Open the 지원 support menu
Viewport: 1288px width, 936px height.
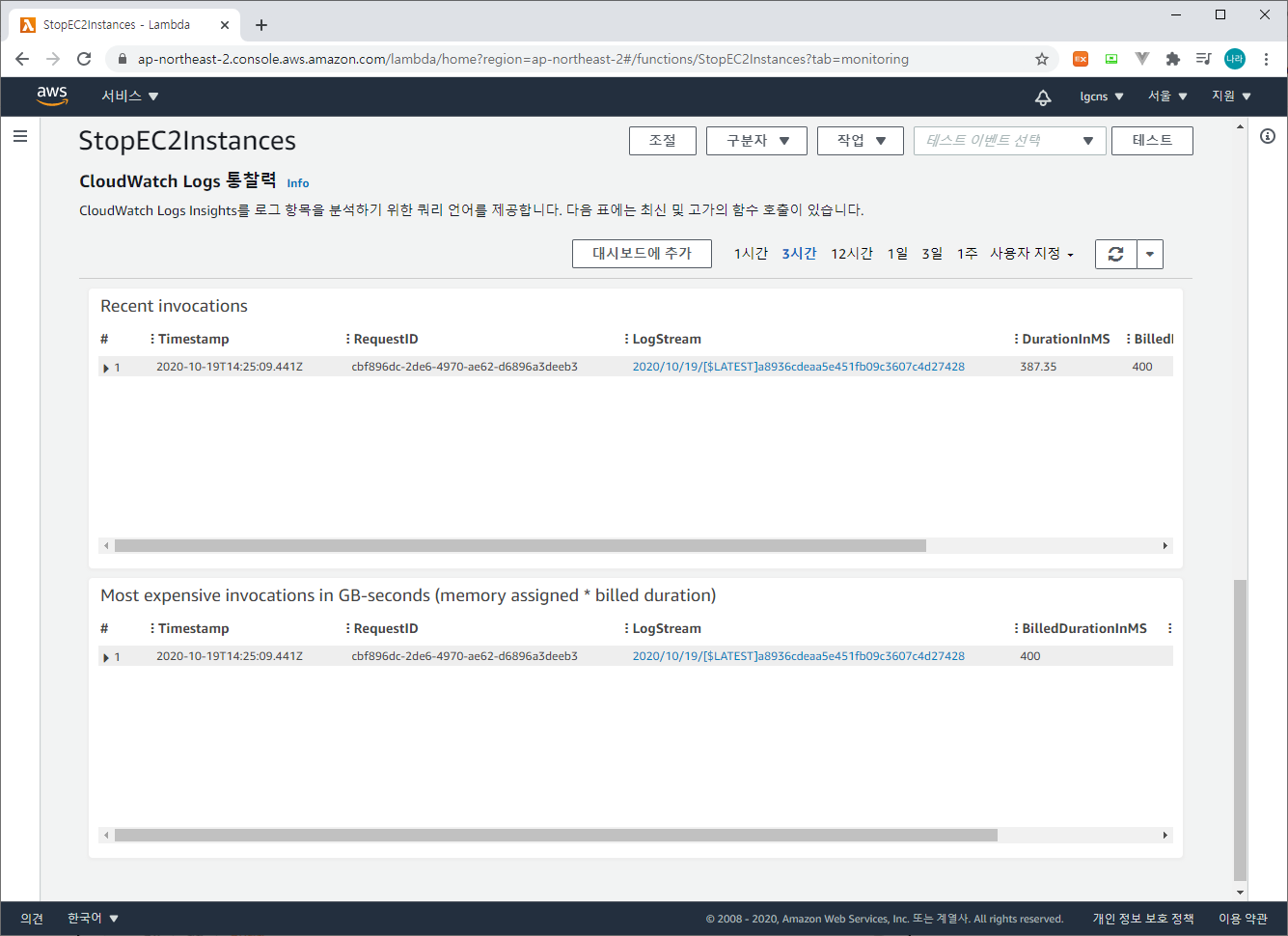click(1231, 96)
